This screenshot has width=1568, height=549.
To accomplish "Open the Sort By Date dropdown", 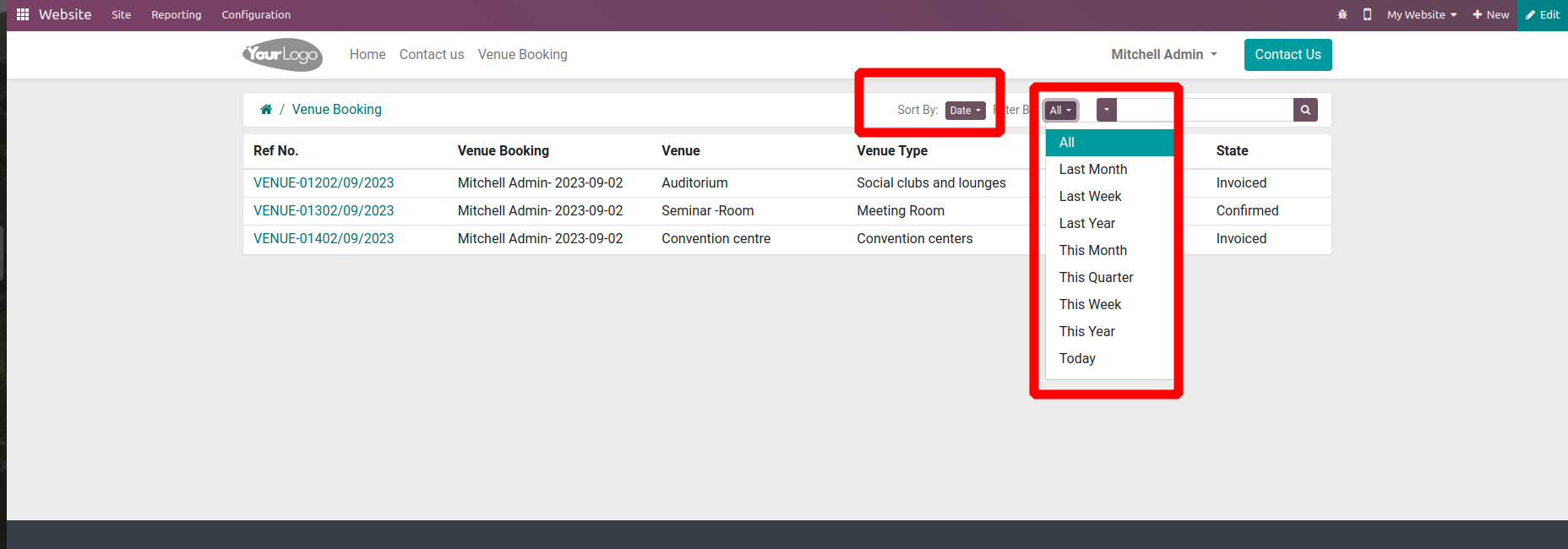I will [x=966, y=110].
